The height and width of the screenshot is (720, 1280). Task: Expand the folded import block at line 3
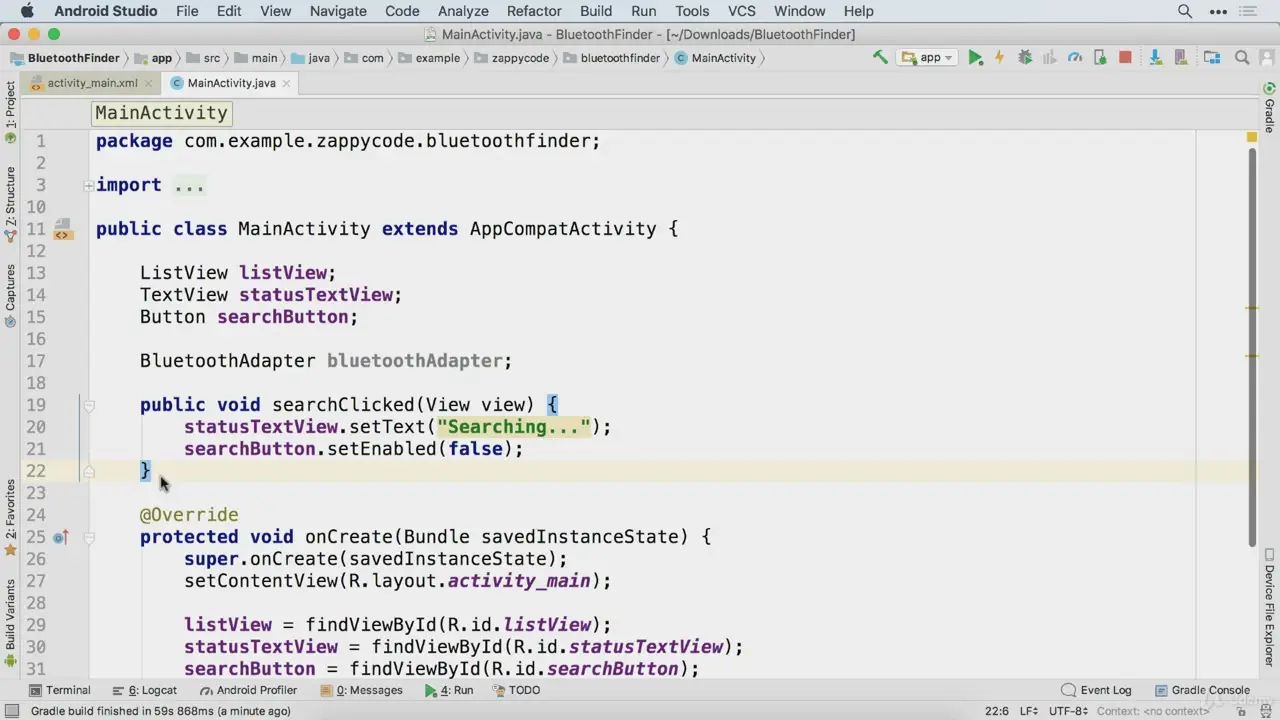coord(88,185)
